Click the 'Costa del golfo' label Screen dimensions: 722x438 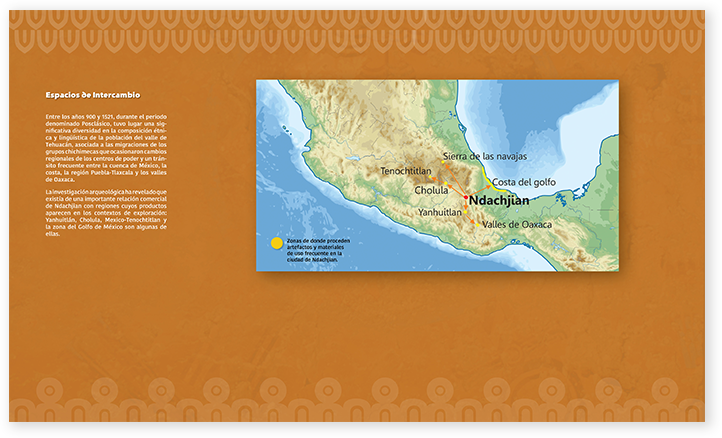point(524,182)
